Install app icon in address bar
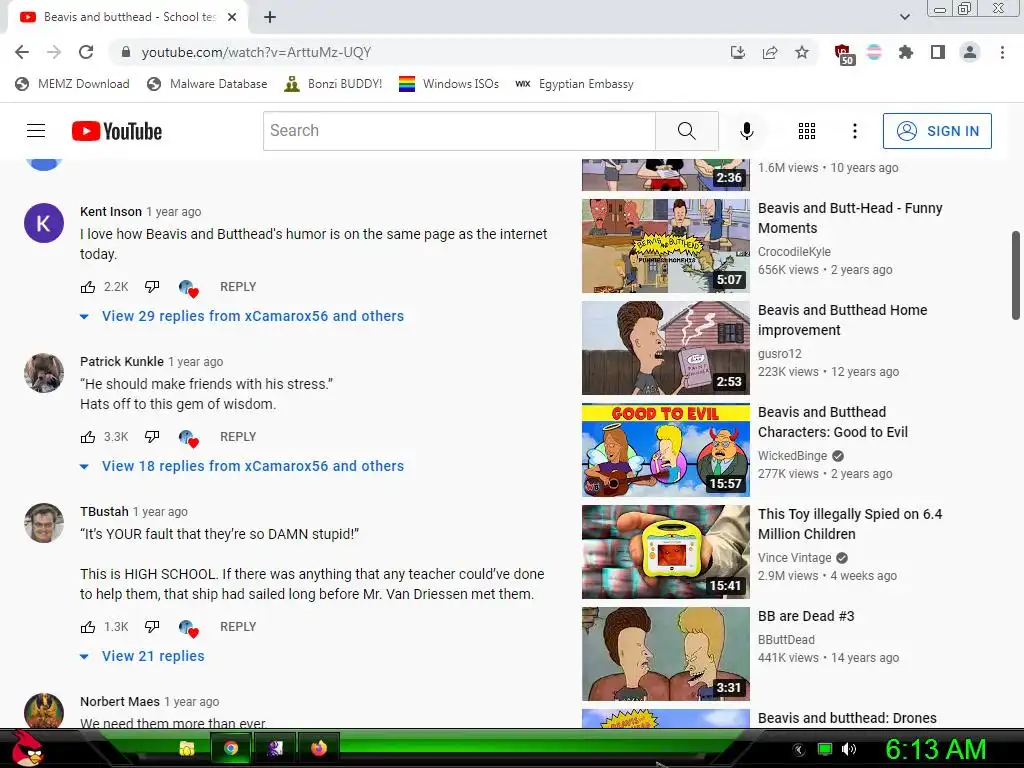Screen dimensions: 1024x768 coord(737,52)
